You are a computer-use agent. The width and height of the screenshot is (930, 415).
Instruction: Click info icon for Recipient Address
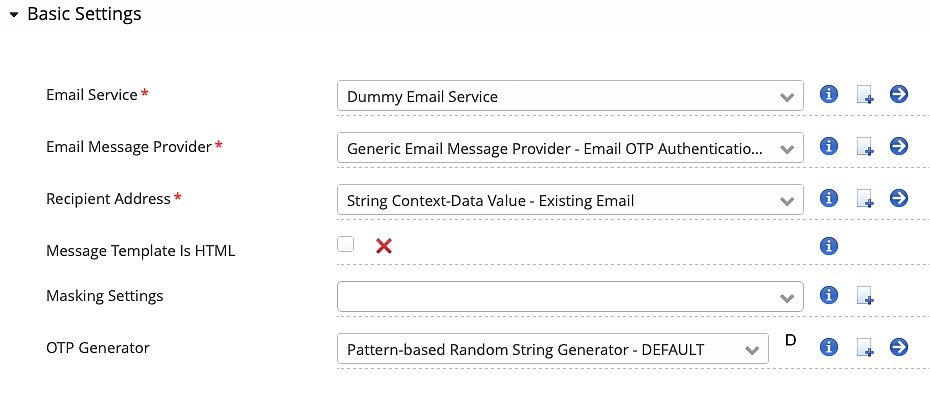tap(828, 198)
